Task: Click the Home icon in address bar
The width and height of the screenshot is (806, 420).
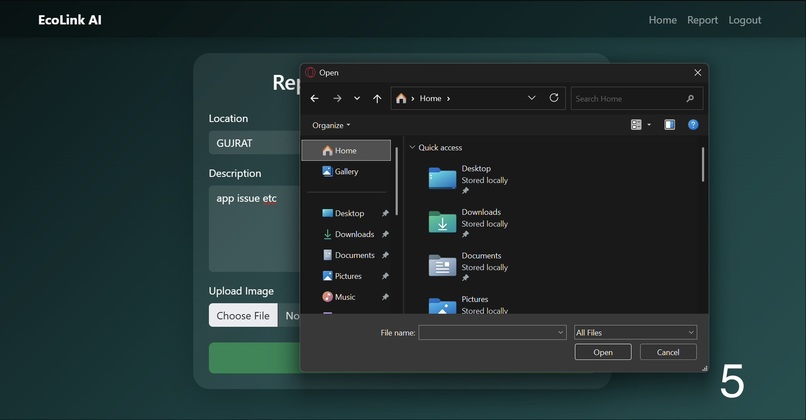Action: 401,98
